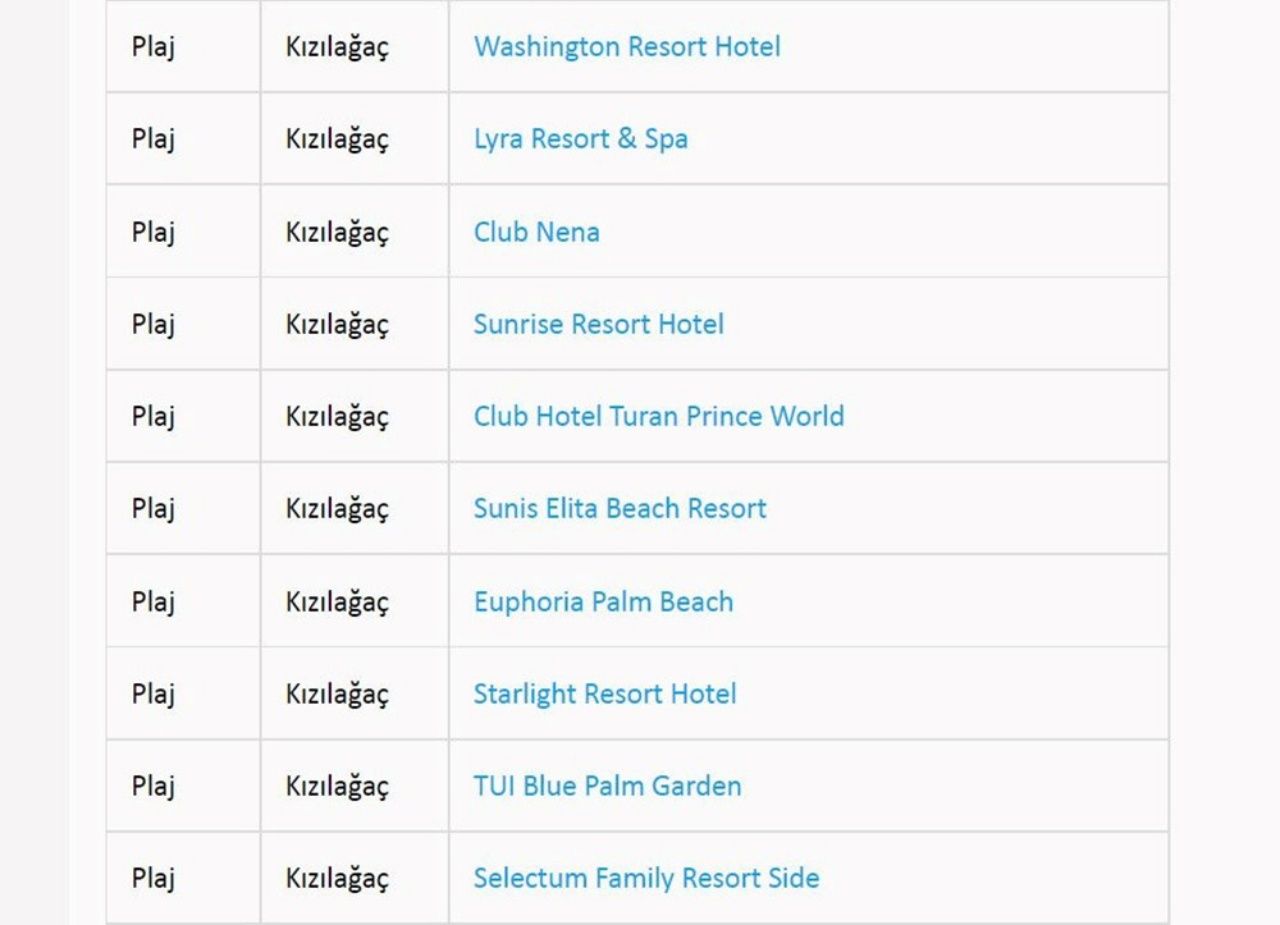Image resolution: width=1280 pixels, height=925 pixels.
Task: Click Kızılağaç cell in Sunrise Resort Hotel row
Action: (355, 324)
